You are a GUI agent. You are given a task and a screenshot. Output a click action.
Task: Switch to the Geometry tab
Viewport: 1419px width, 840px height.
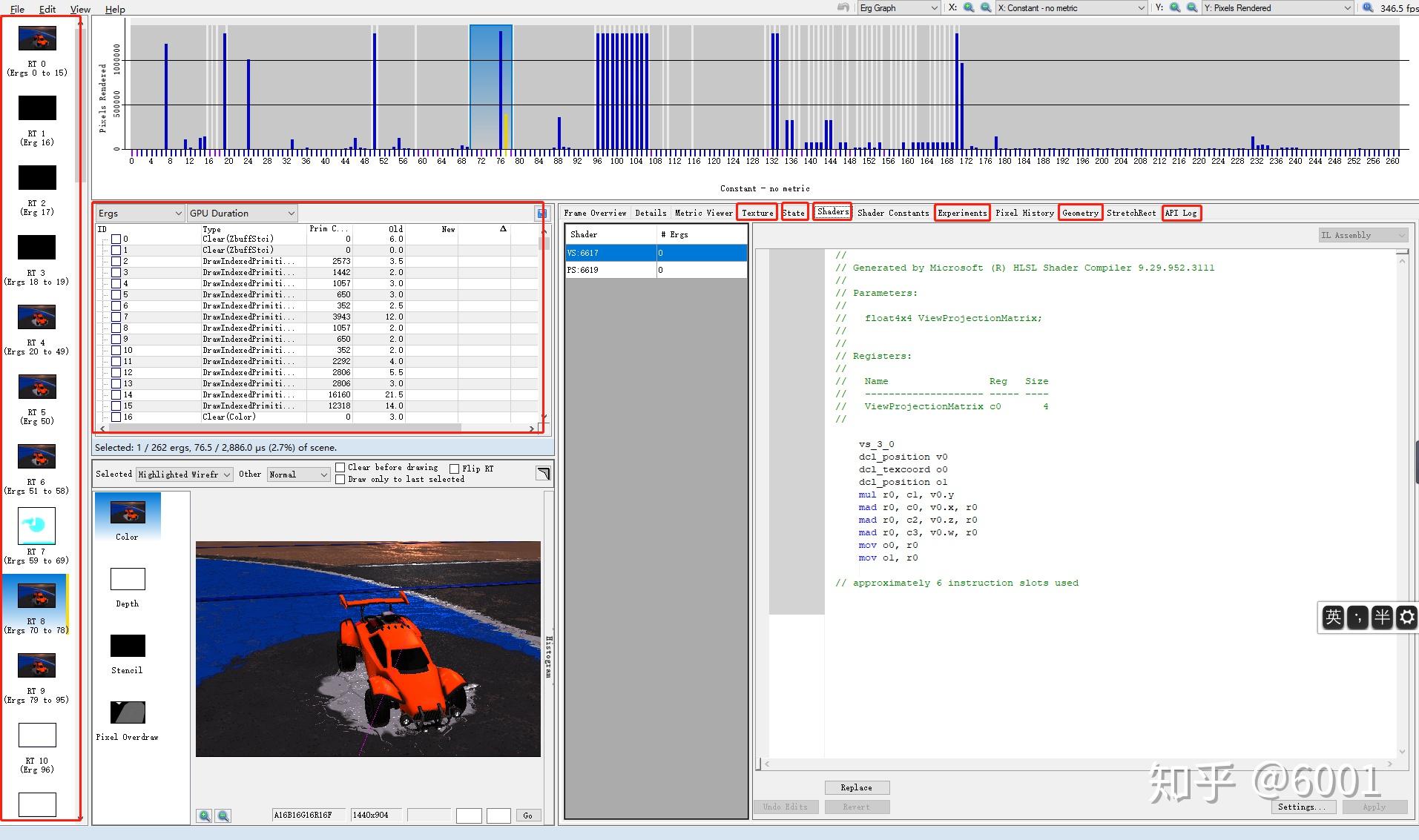(x=1080, y=213)
